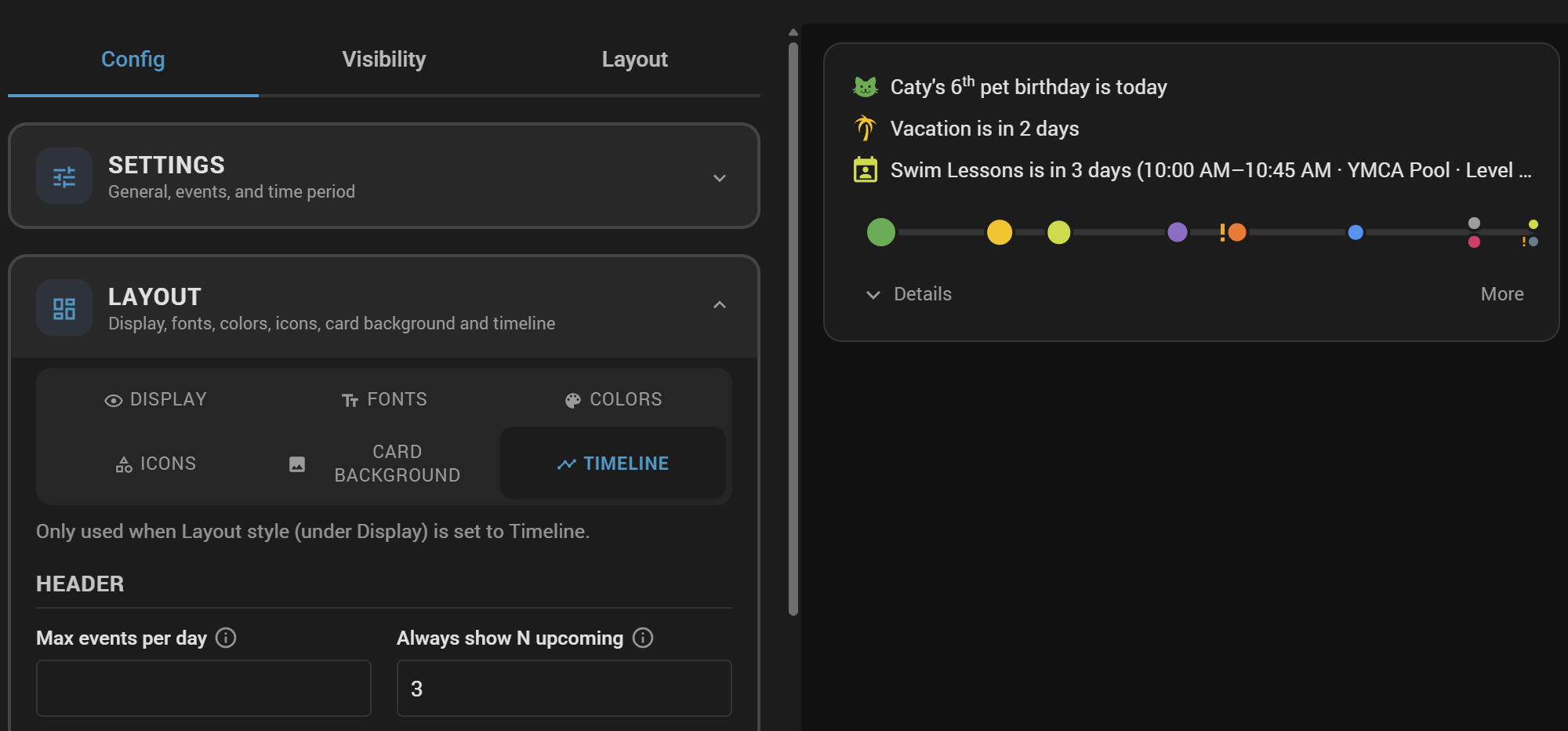
Task: Click the info icon beside Max events per day
Action: point(226,638)
